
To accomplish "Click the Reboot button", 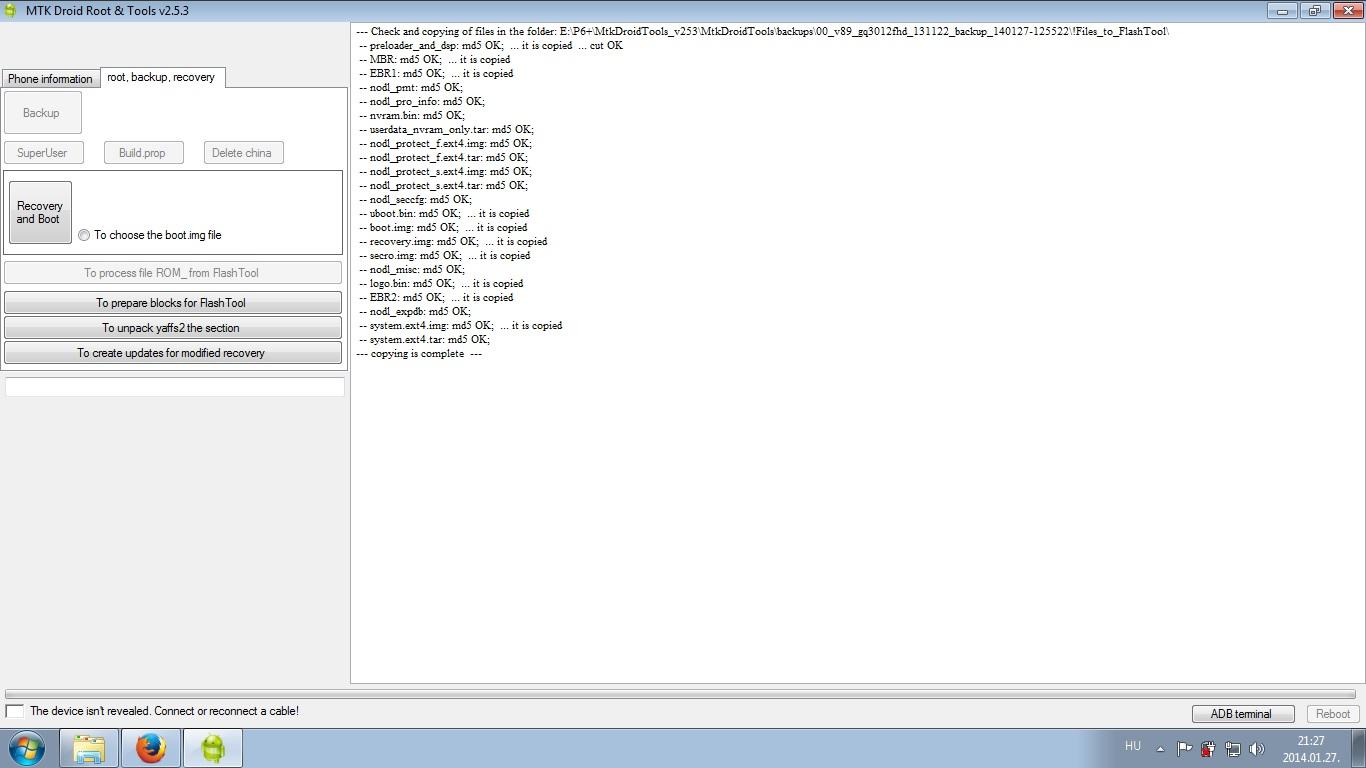I will [1332, 714].
